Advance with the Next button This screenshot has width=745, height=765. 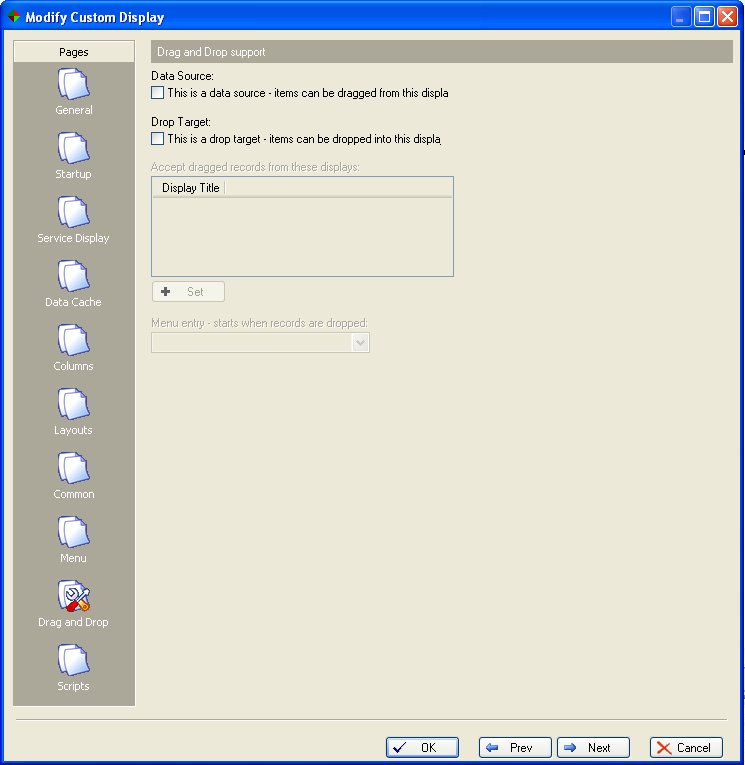593,747
